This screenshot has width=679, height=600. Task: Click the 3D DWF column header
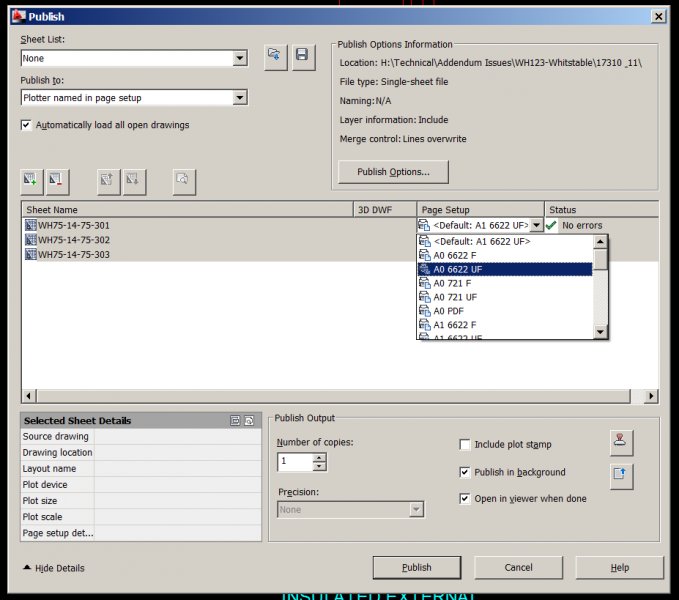pos(385,210)
